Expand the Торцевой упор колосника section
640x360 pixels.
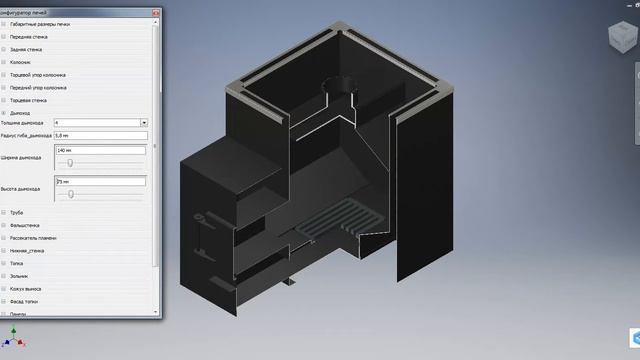[4, 75]
